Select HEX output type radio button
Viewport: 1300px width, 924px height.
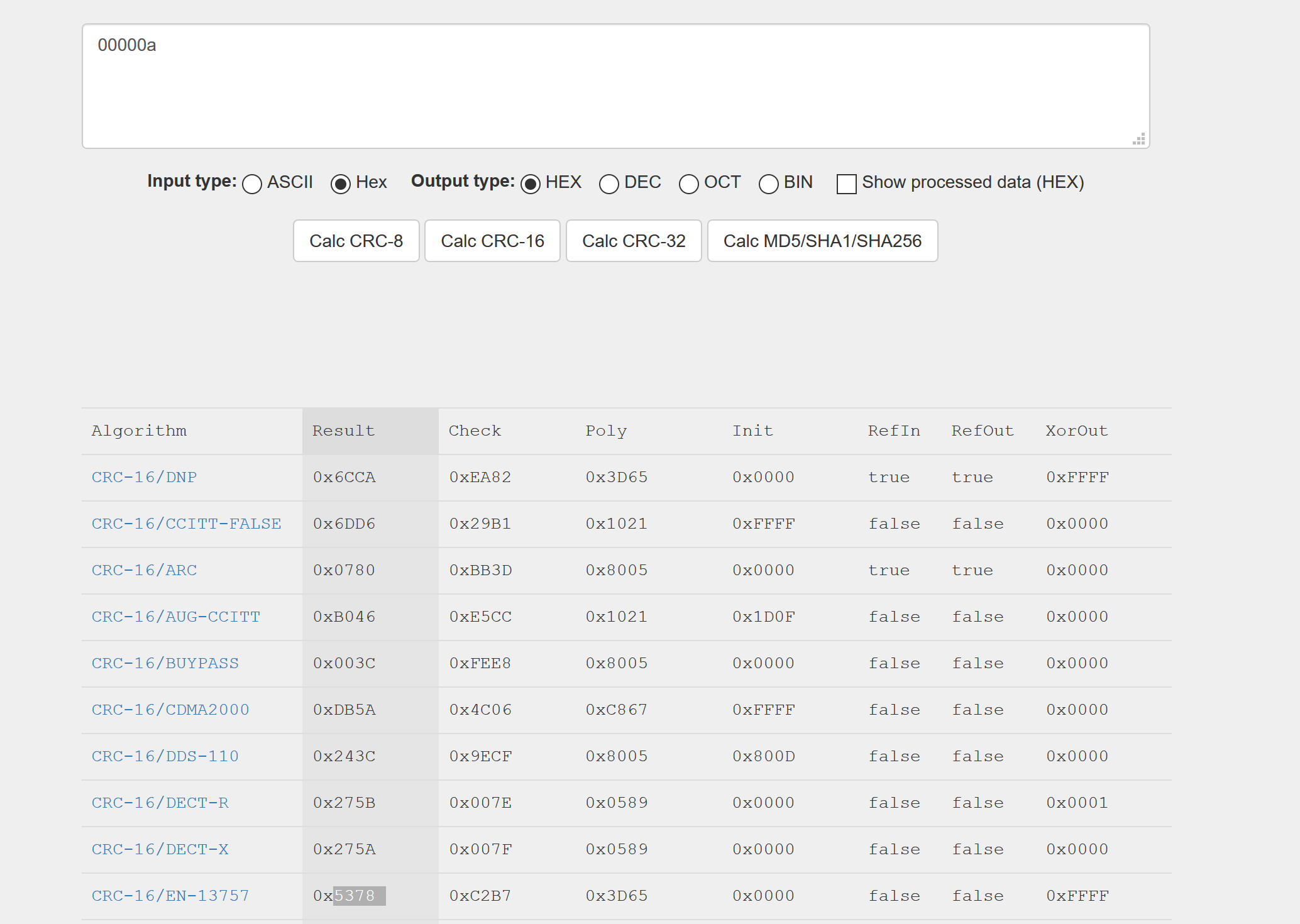tap(531, 184)
